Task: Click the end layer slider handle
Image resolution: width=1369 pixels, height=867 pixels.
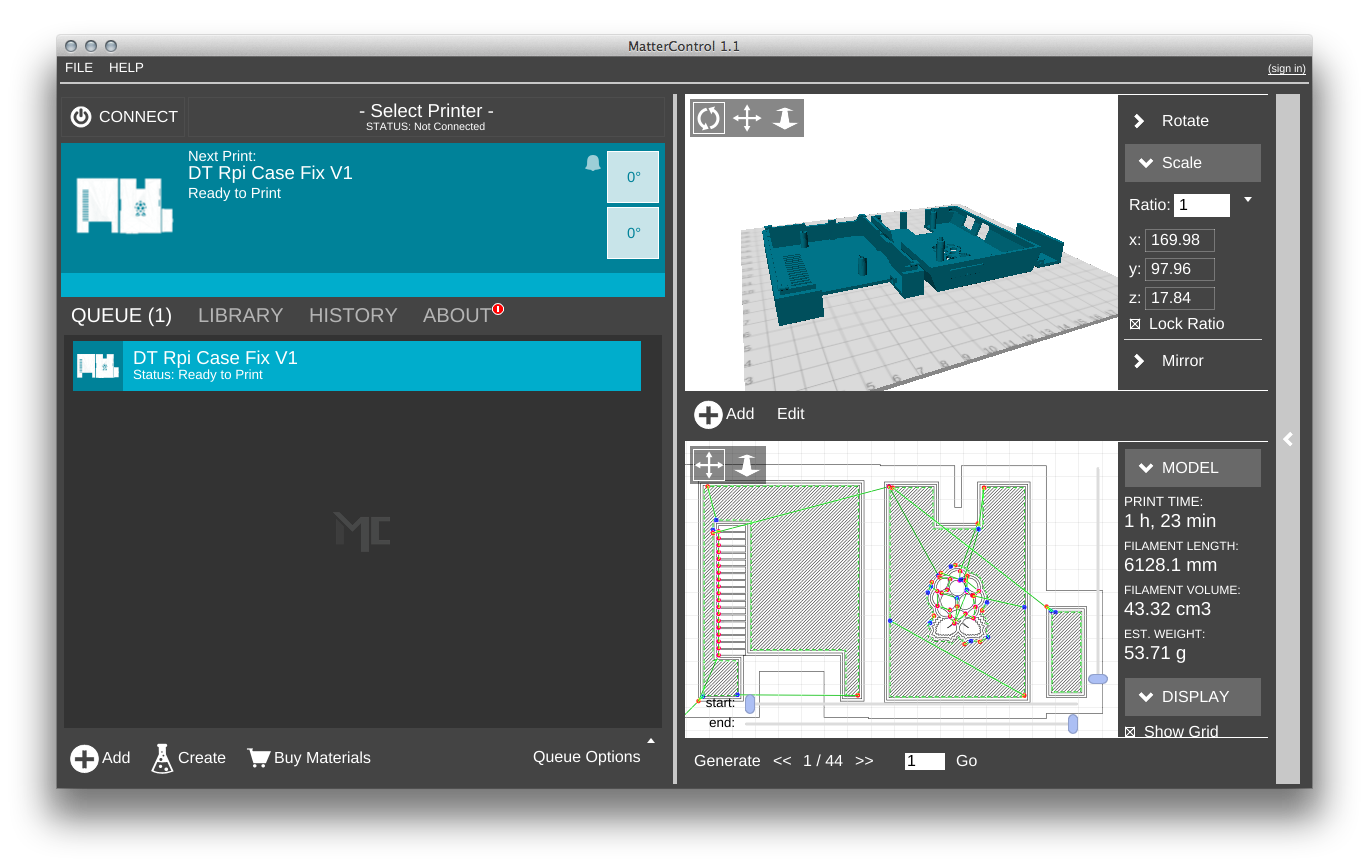Action: click(1073, 723)
